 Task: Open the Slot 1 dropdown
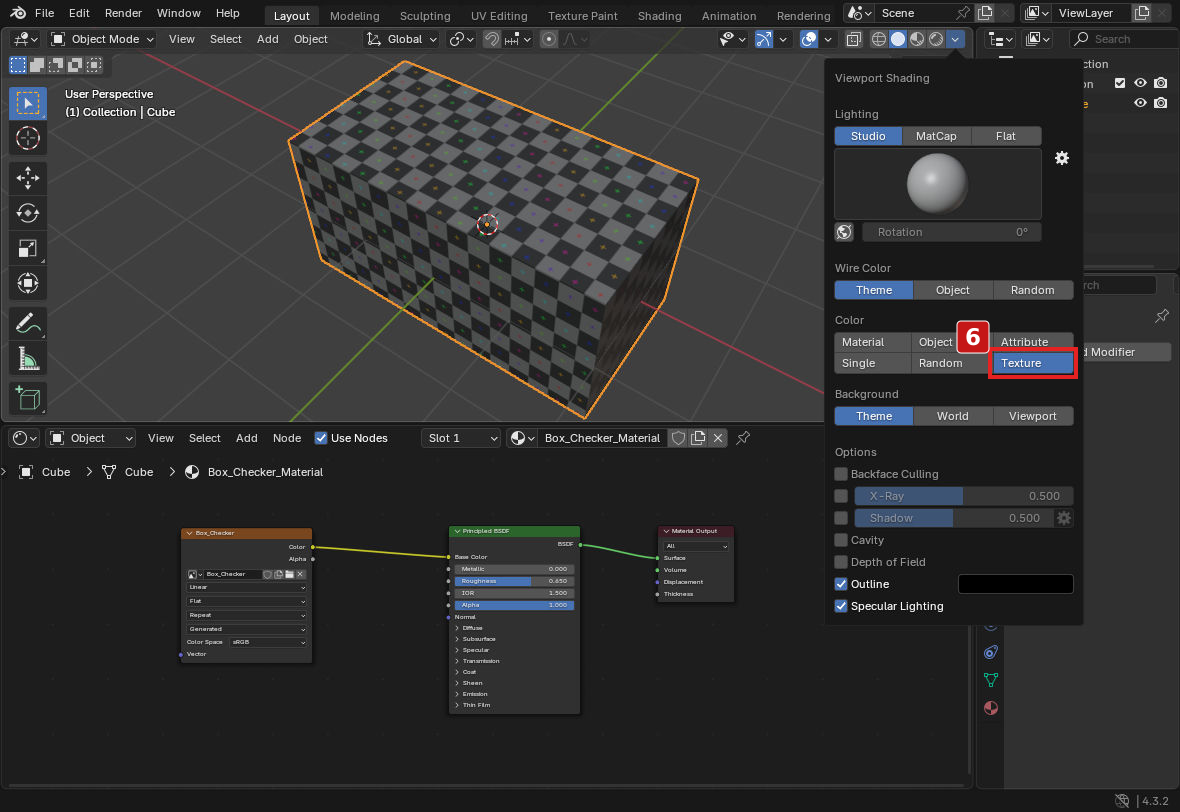[x=461, y=438]
